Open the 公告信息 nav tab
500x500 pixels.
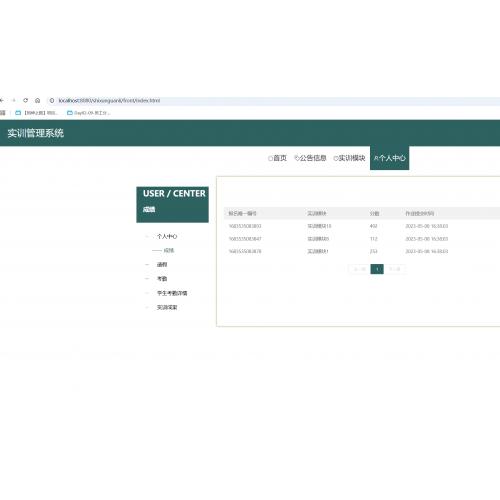[x=310, y=158]
